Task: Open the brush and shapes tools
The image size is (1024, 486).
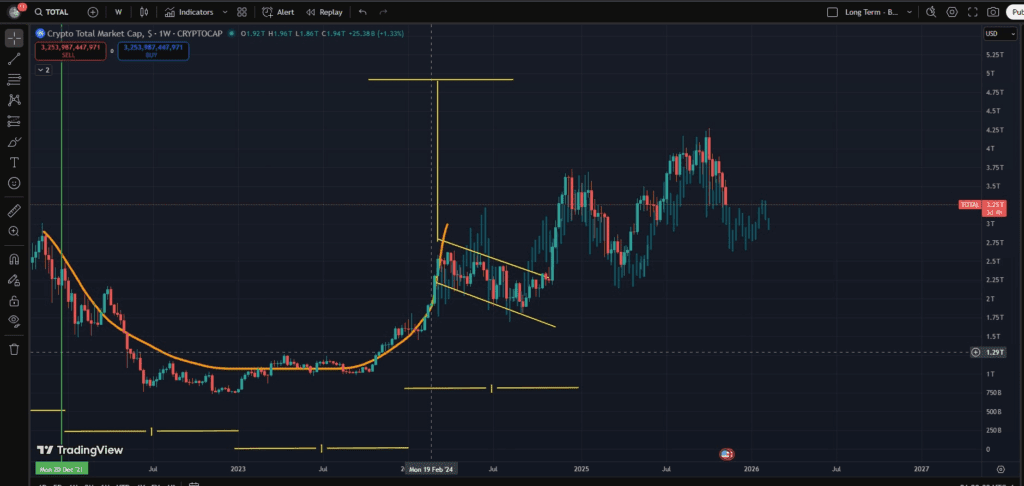Action: coord(14,142)
